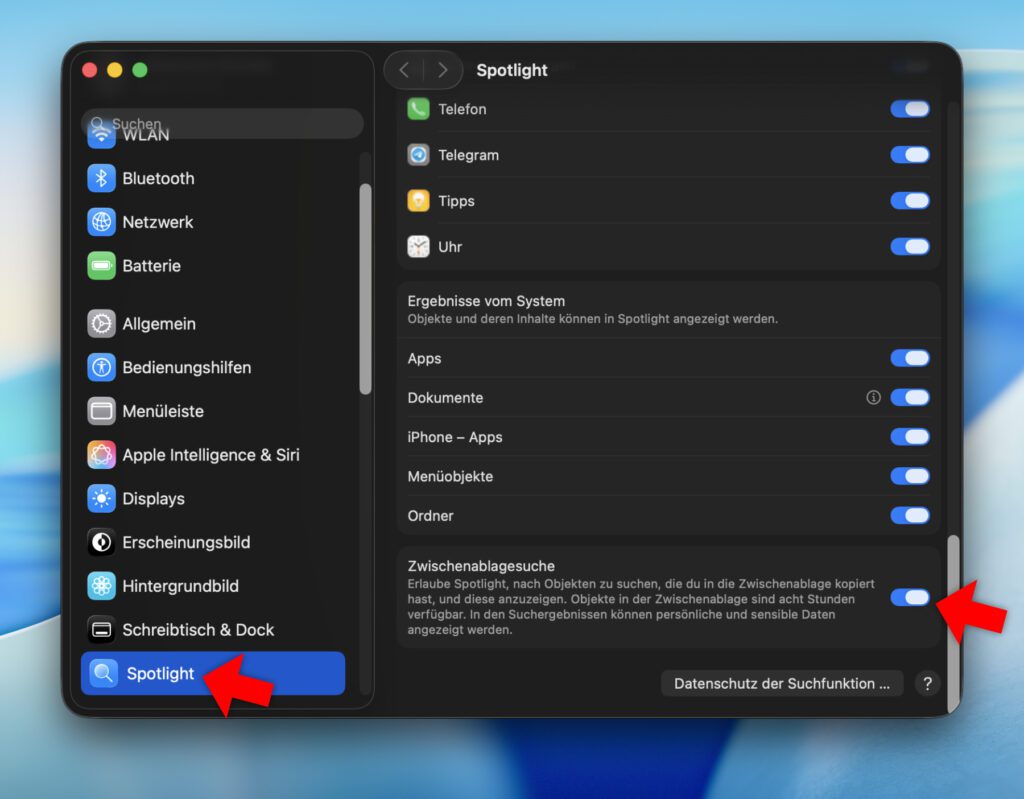Image resolution: width=1024 pixels, height=799 pixels.
Task: Select Allgemein in the sidebar
Action: (x=158, y=324)
